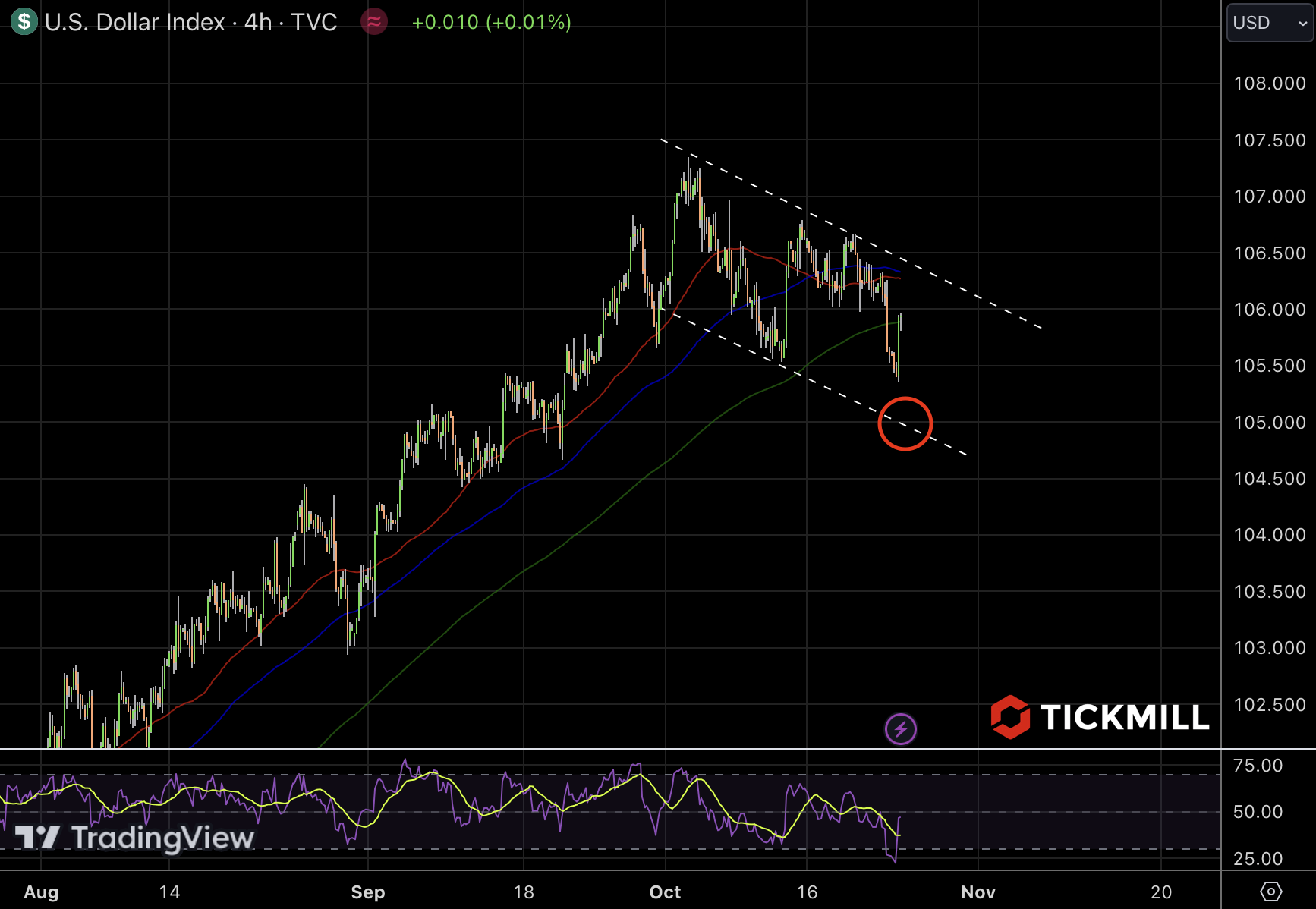Click the Sep label on time axis
This screenshot has height=909, width=1316.
click(x=368, y=892)
